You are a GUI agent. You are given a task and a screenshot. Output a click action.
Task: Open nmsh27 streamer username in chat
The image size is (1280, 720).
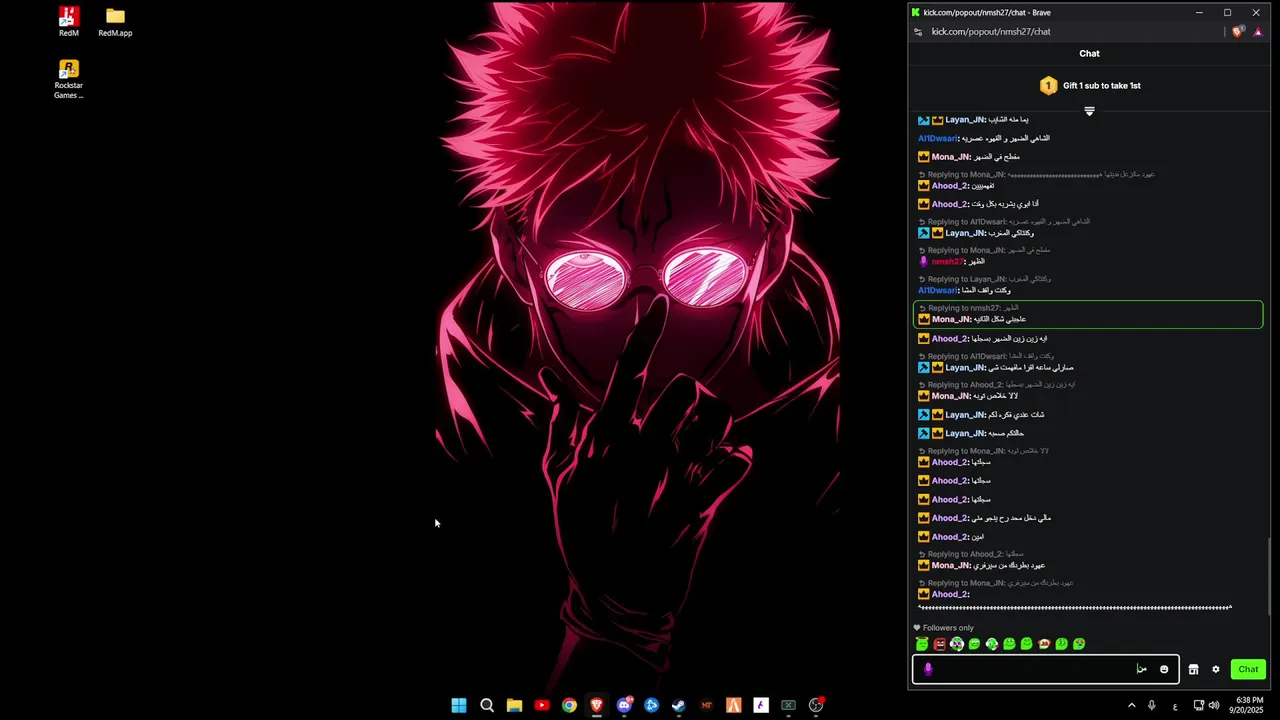(x=947, y=261)
